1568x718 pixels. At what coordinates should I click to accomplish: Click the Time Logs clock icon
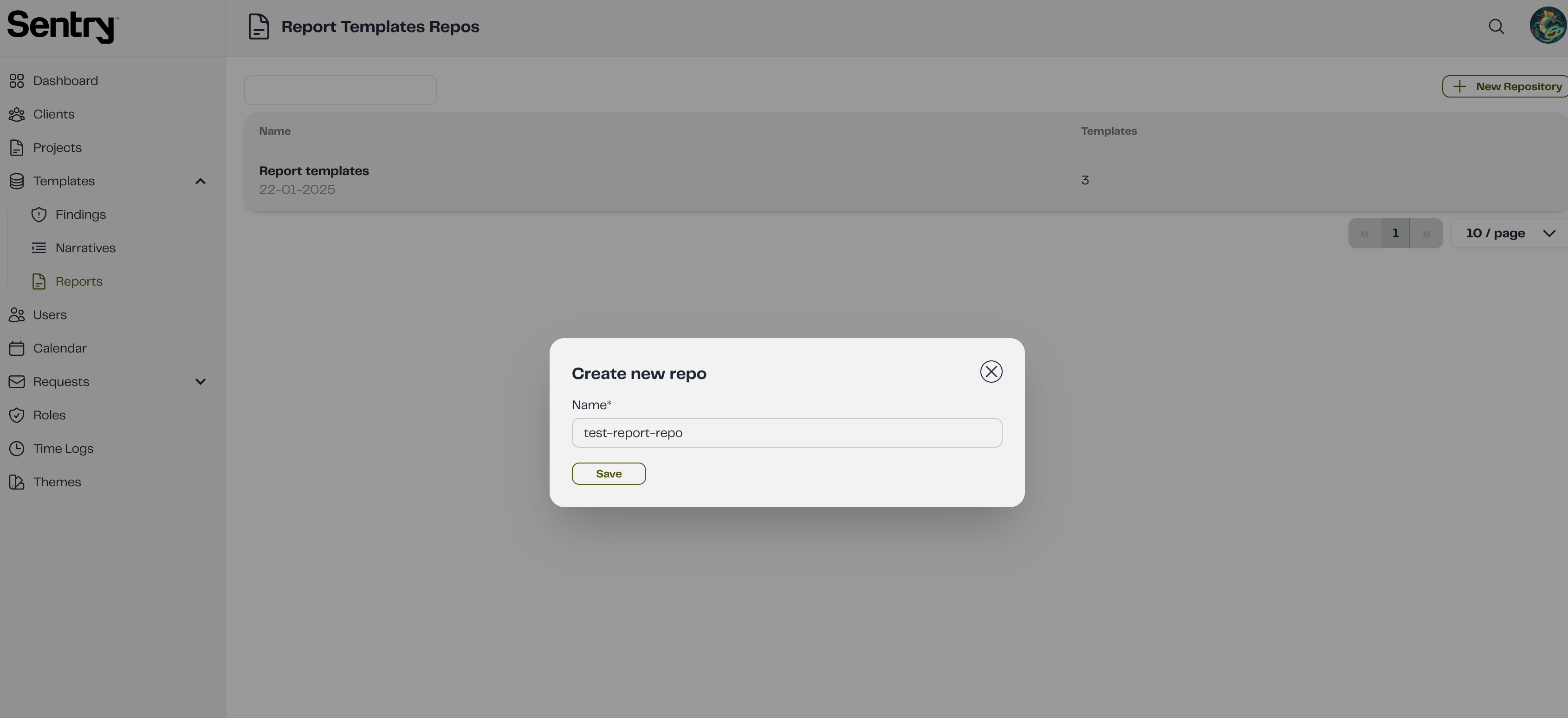[16, 449]
